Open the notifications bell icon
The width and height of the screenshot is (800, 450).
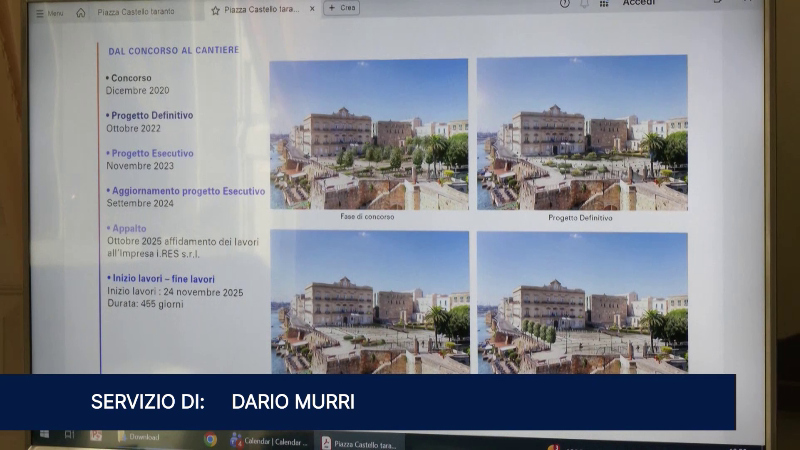tap(585, 4)
